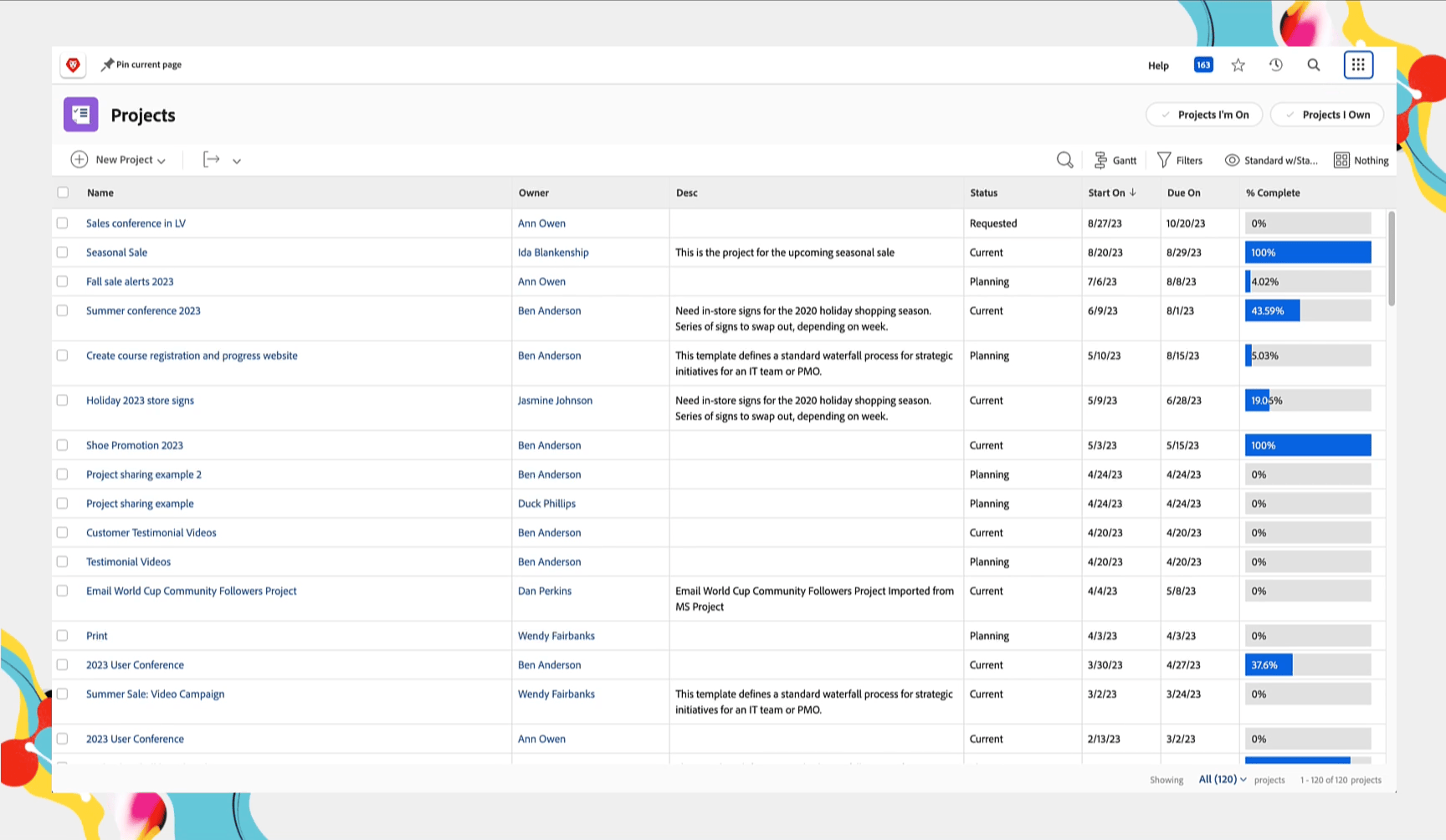Click the list quick-search magnifier icon
Image resolution: width=1446 pixels, height=840 pixels.
tap(1064, 160)
